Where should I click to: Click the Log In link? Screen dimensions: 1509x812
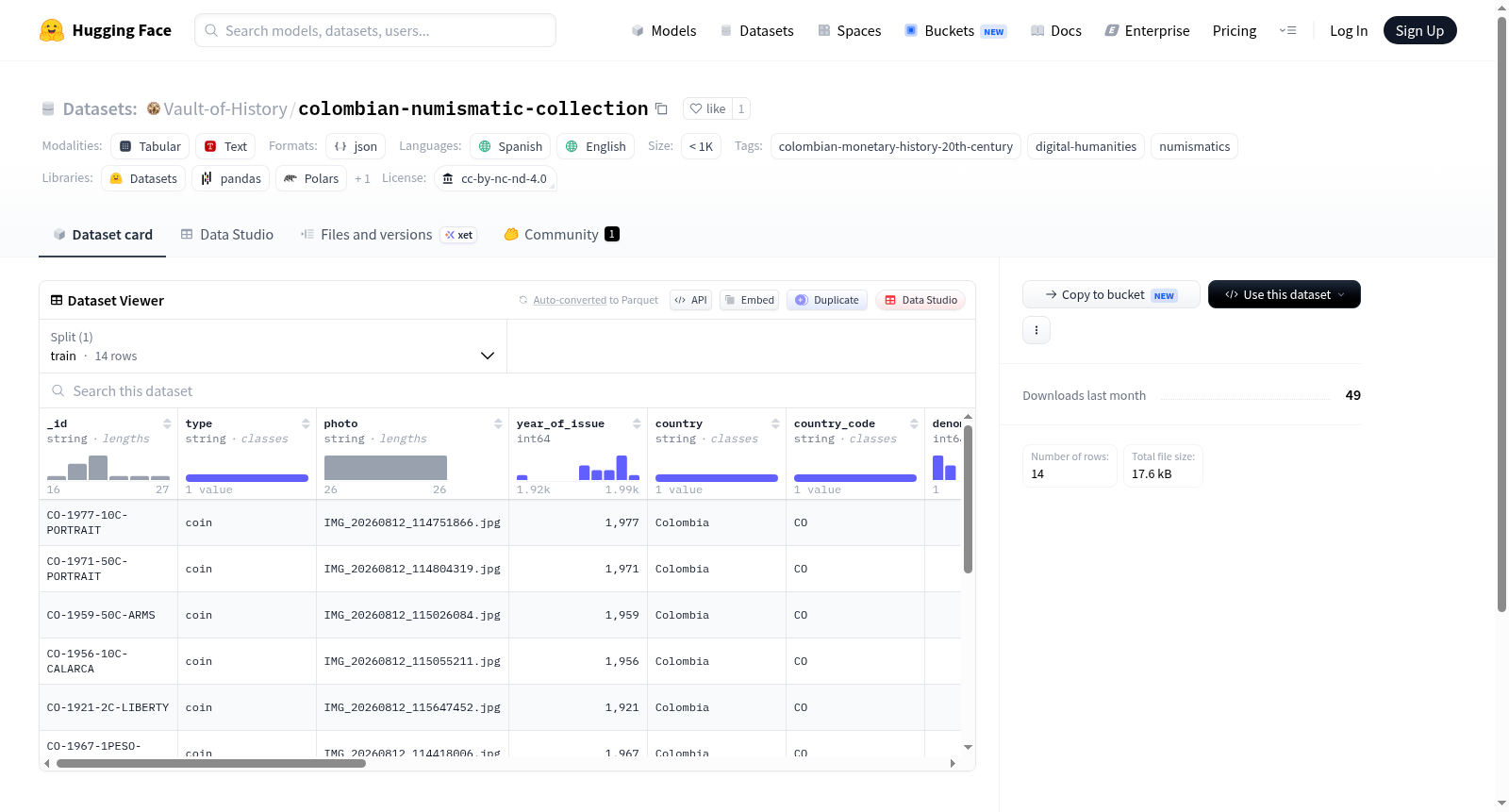tap(1349, 30)
